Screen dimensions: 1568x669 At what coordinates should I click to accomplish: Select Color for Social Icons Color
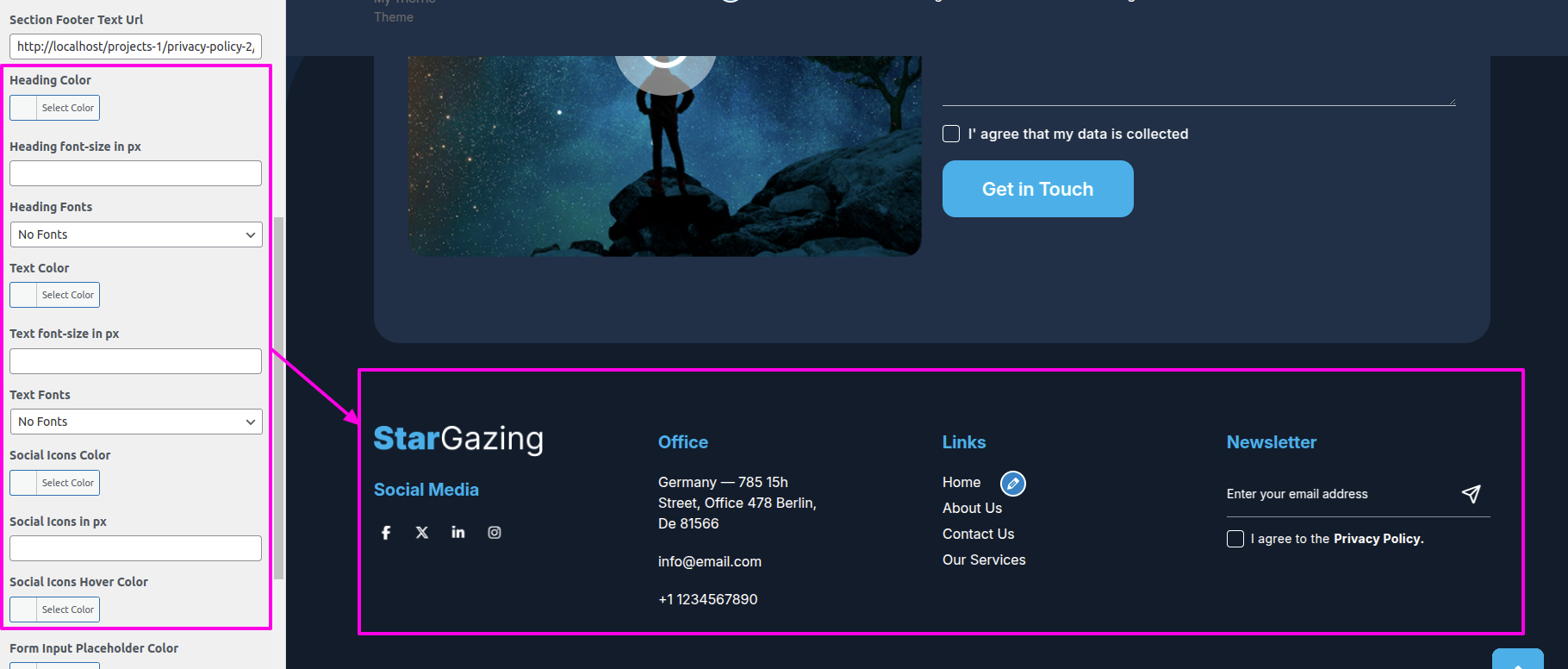[x=55, y=483]
